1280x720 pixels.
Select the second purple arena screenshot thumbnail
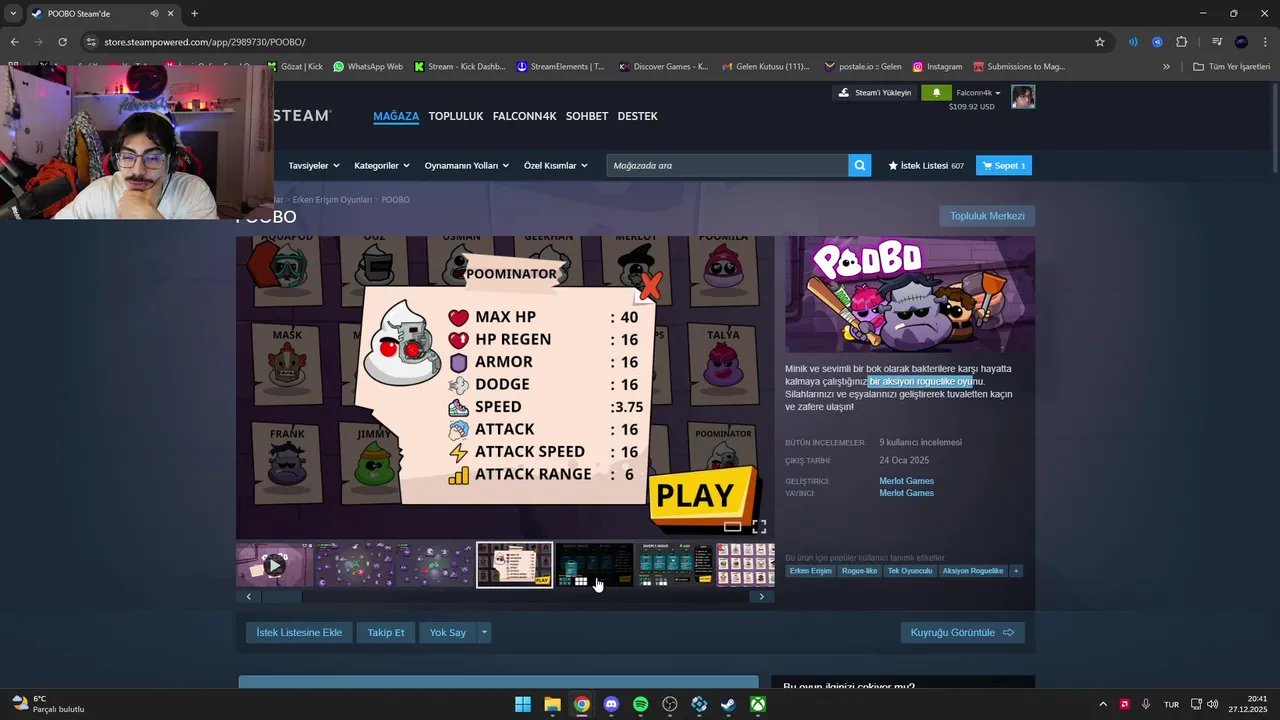tap(354, 565)
